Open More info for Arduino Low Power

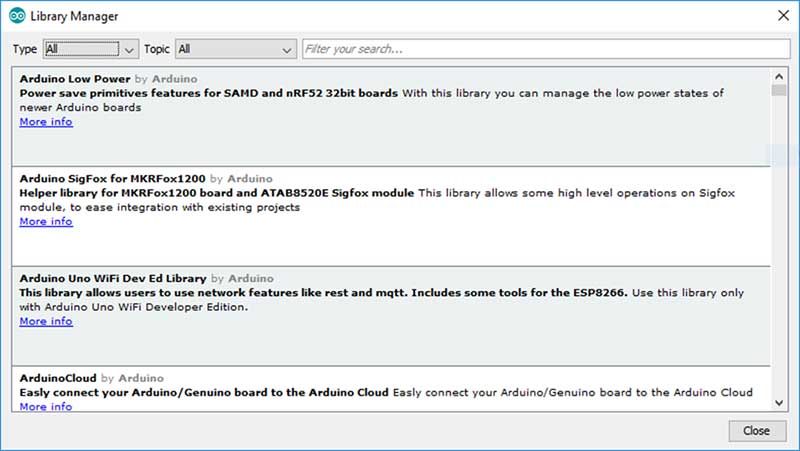[46, 122]
